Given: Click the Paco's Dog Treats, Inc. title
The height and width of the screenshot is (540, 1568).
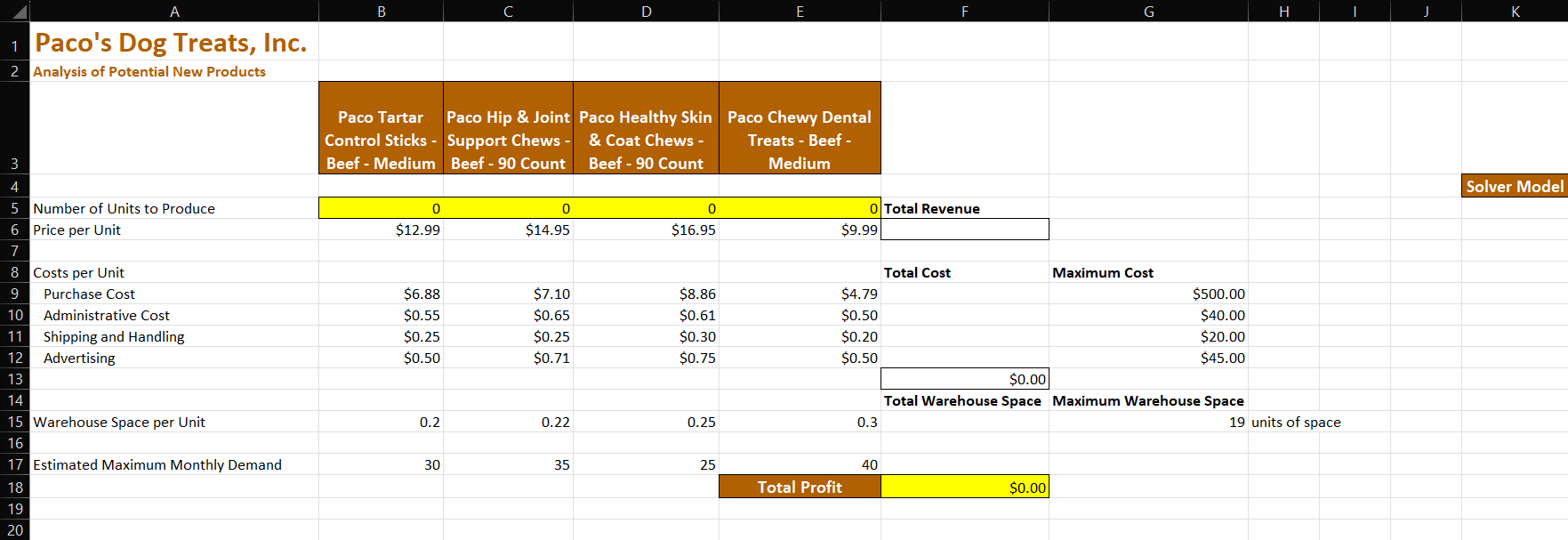Looking at the screenshot, I should pyautogui.click(x=171, y=43).
